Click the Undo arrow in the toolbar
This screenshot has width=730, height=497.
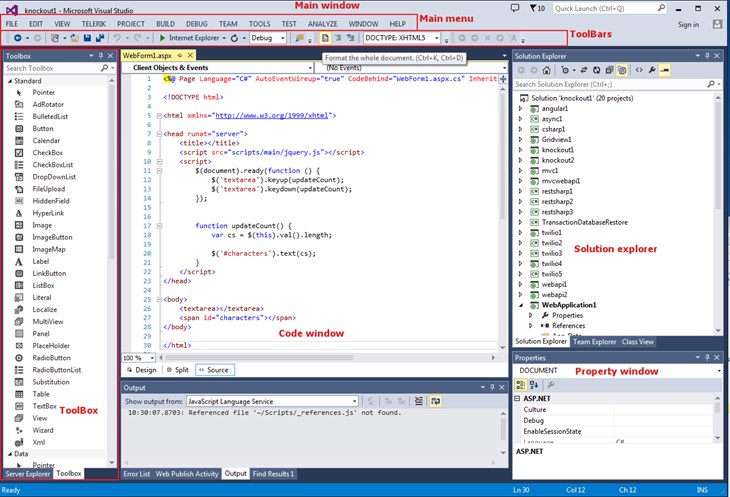[117, 38]
